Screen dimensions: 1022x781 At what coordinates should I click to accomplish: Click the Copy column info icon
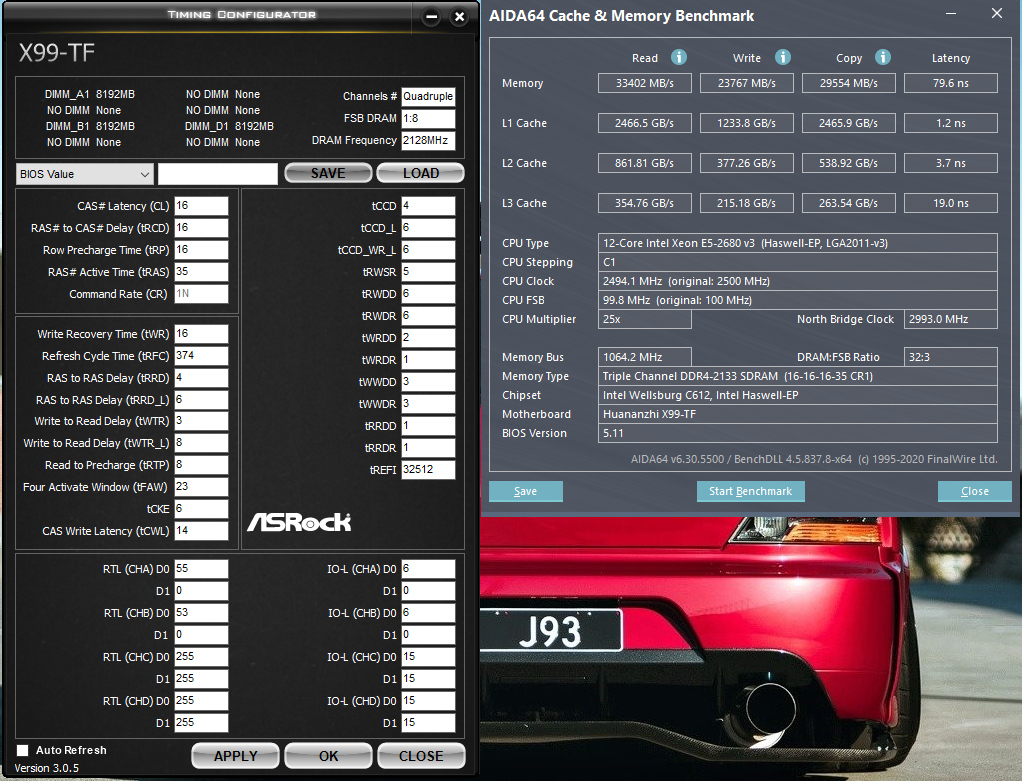[884, 58]
